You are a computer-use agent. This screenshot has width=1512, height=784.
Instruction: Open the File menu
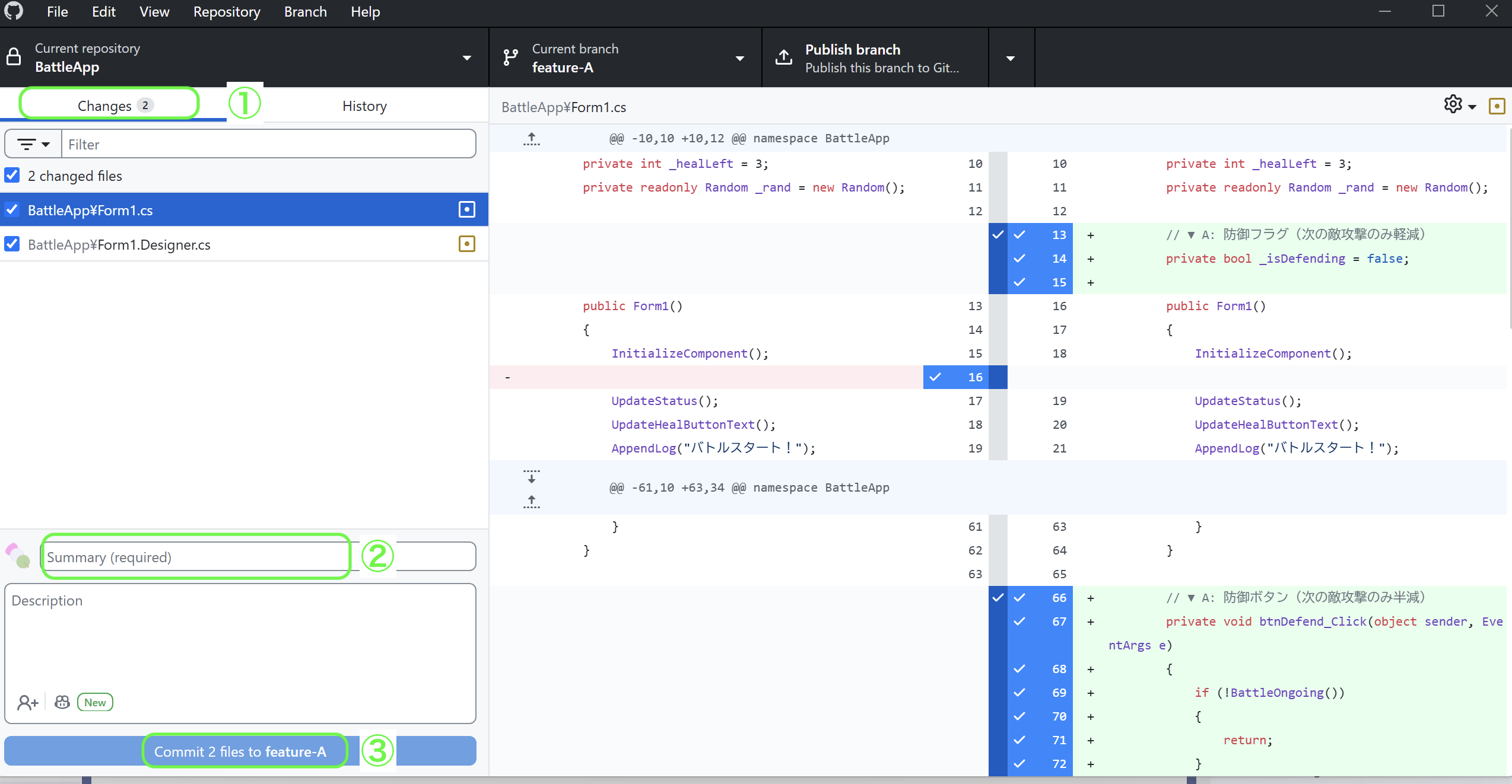[58, 12]
